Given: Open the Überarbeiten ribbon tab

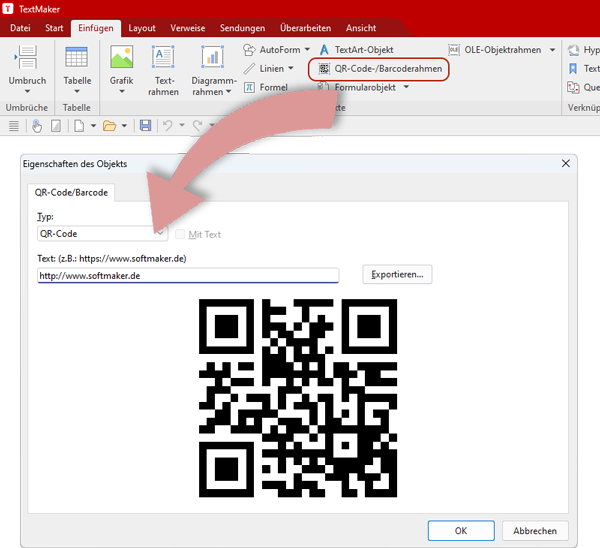Looking at the screenshot, I should click(305, 28).
